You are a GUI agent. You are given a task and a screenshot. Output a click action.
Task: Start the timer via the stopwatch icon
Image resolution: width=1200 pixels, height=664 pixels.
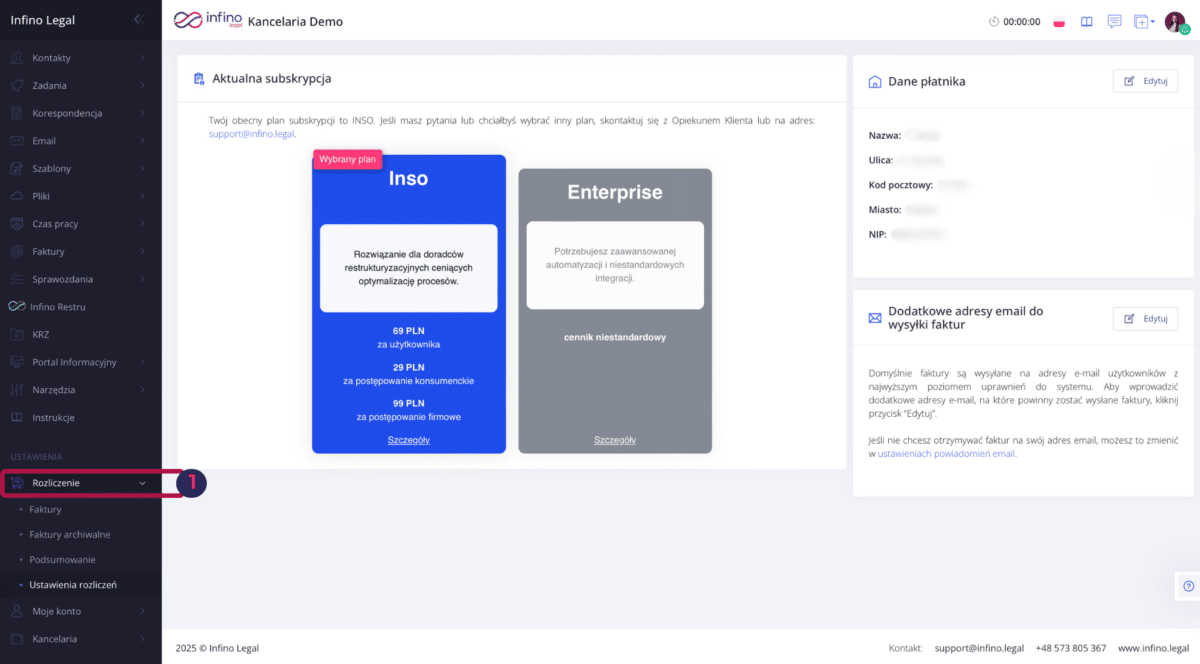tap(994, 21)
